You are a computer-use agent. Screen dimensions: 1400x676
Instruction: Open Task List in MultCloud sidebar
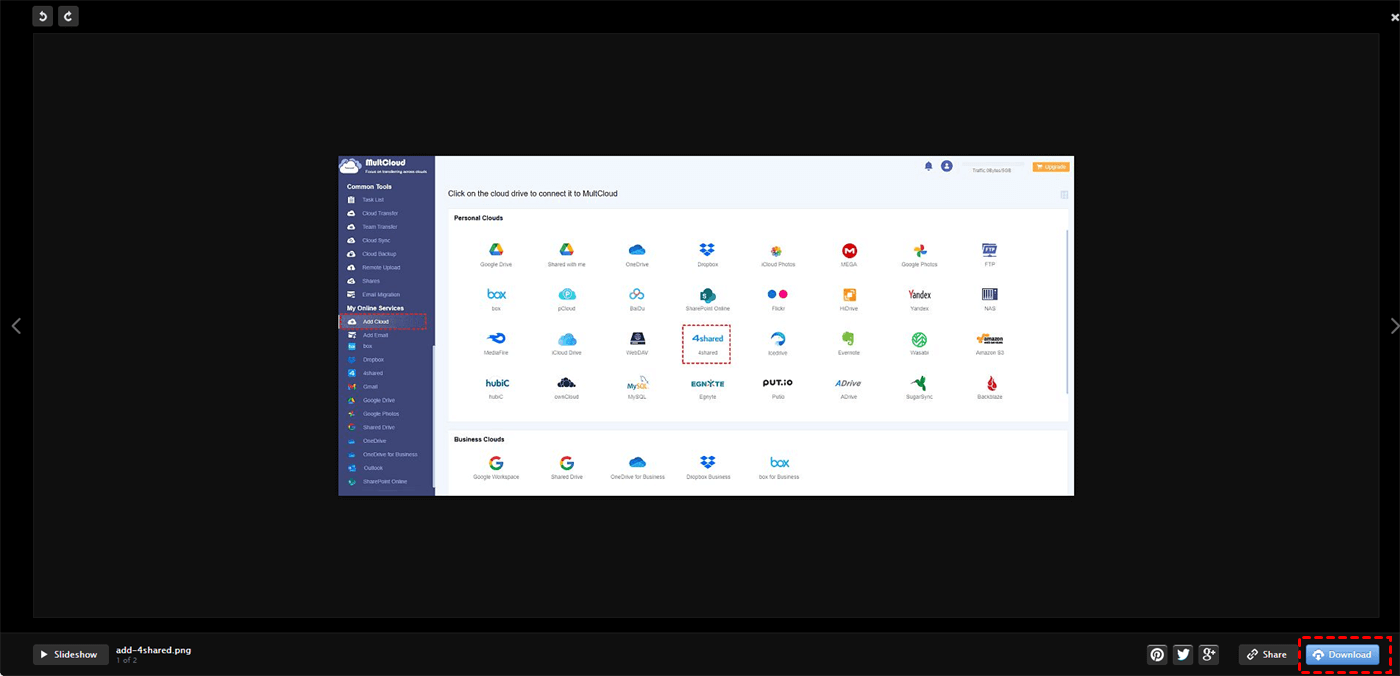tap(372, 200)
